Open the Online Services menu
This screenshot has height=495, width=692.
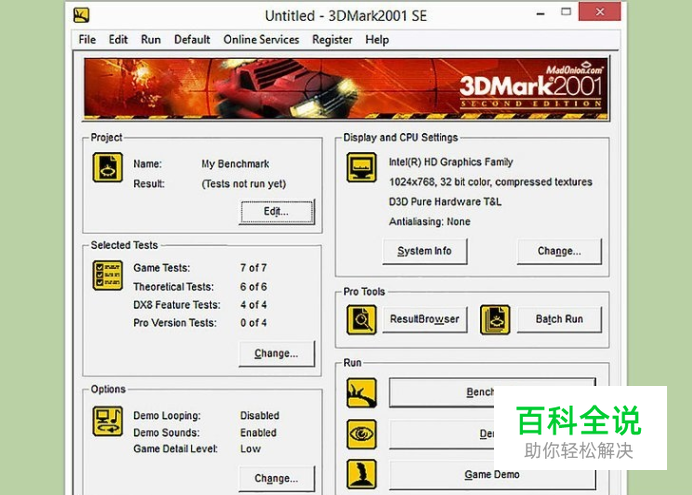click(261, 40)
